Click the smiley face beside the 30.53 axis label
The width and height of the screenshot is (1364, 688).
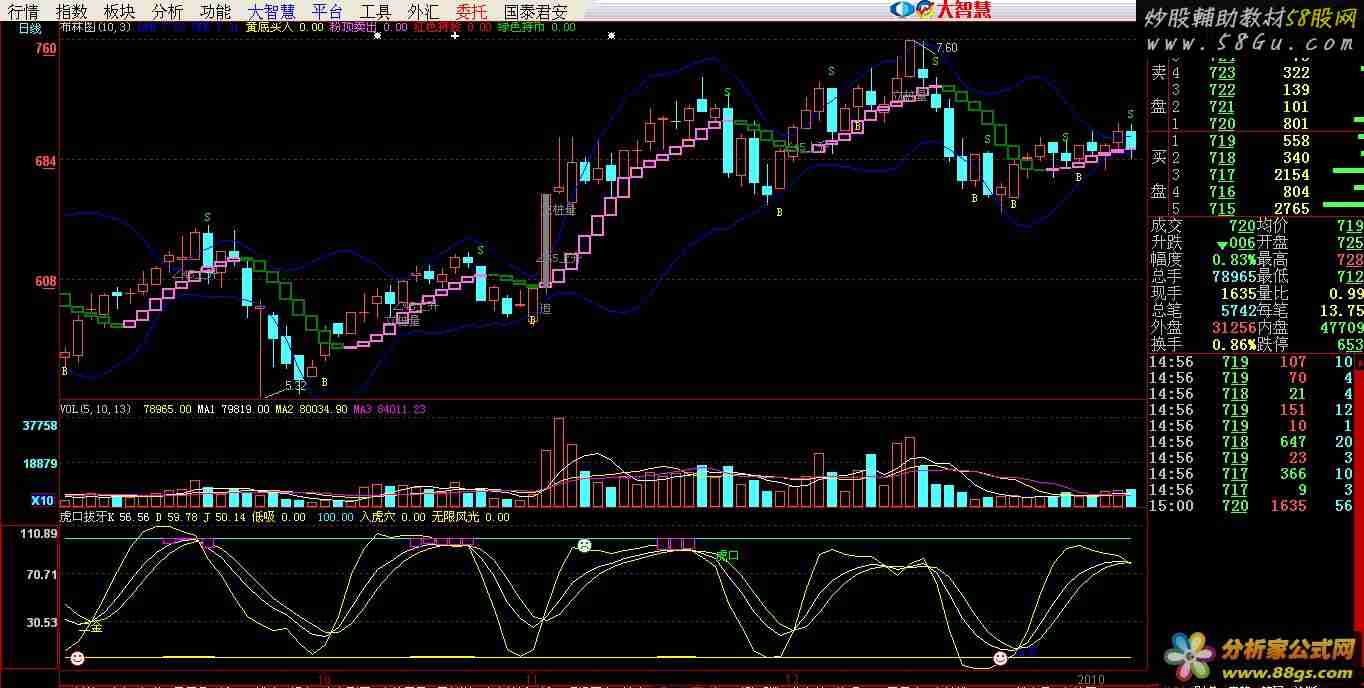coord(77,658)
